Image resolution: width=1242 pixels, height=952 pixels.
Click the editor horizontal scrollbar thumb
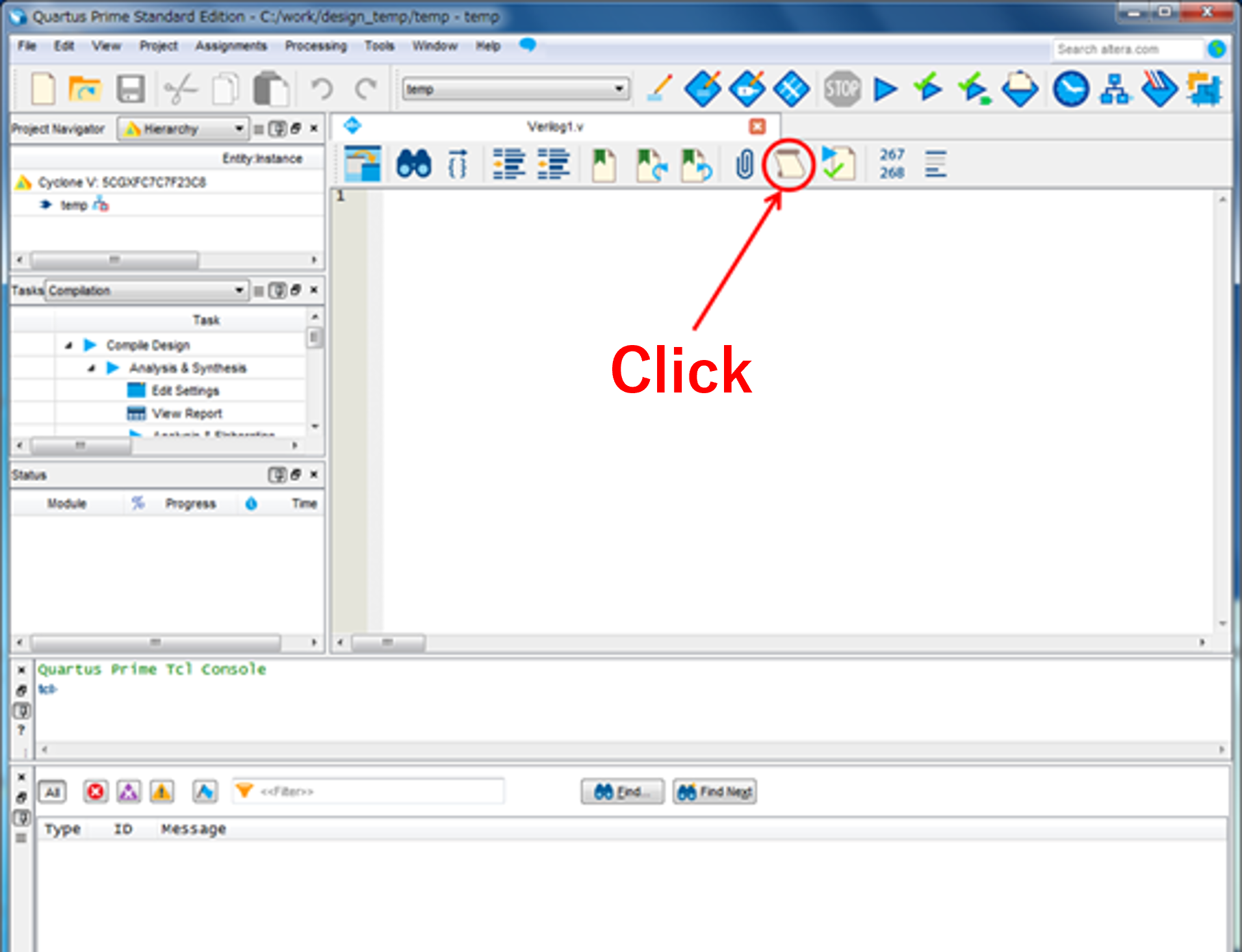[x=388, y=643]
